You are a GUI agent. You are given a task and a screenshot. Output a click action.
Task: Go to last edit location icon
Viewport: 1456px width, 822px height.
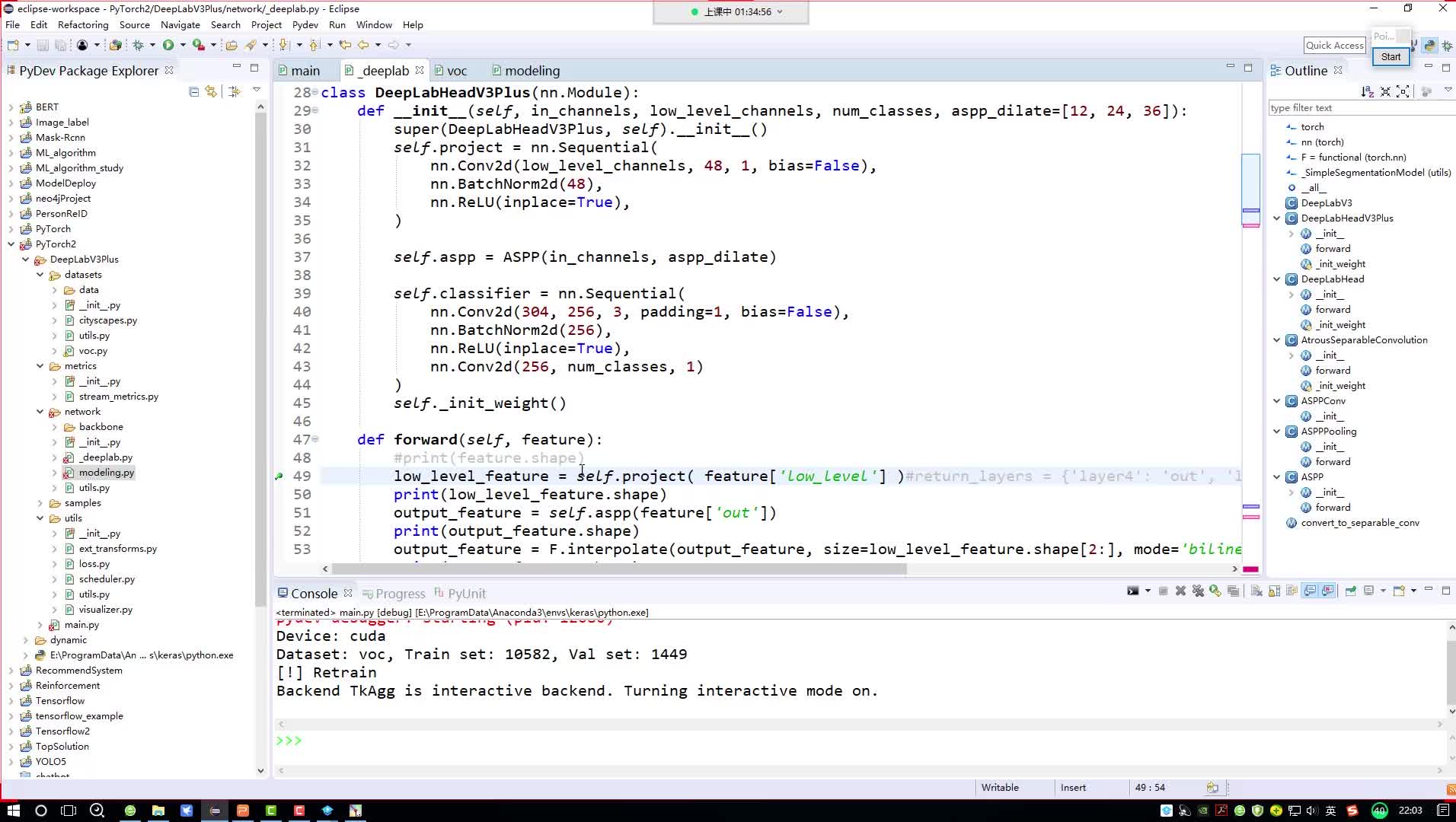[x=345, y=45]
